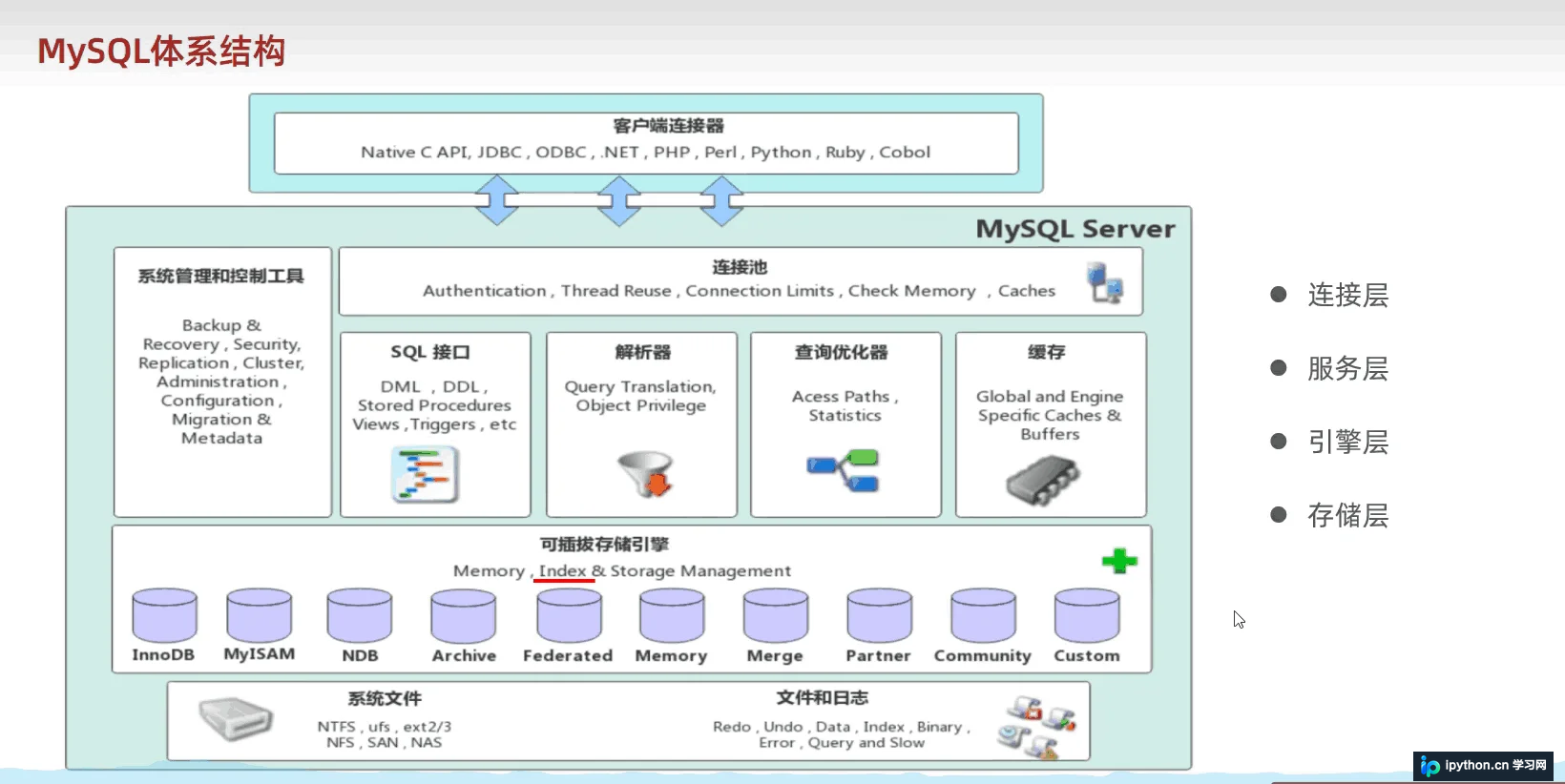
Task: Click the Community label text
Action: pyautogui.click(x=983, y=655)
